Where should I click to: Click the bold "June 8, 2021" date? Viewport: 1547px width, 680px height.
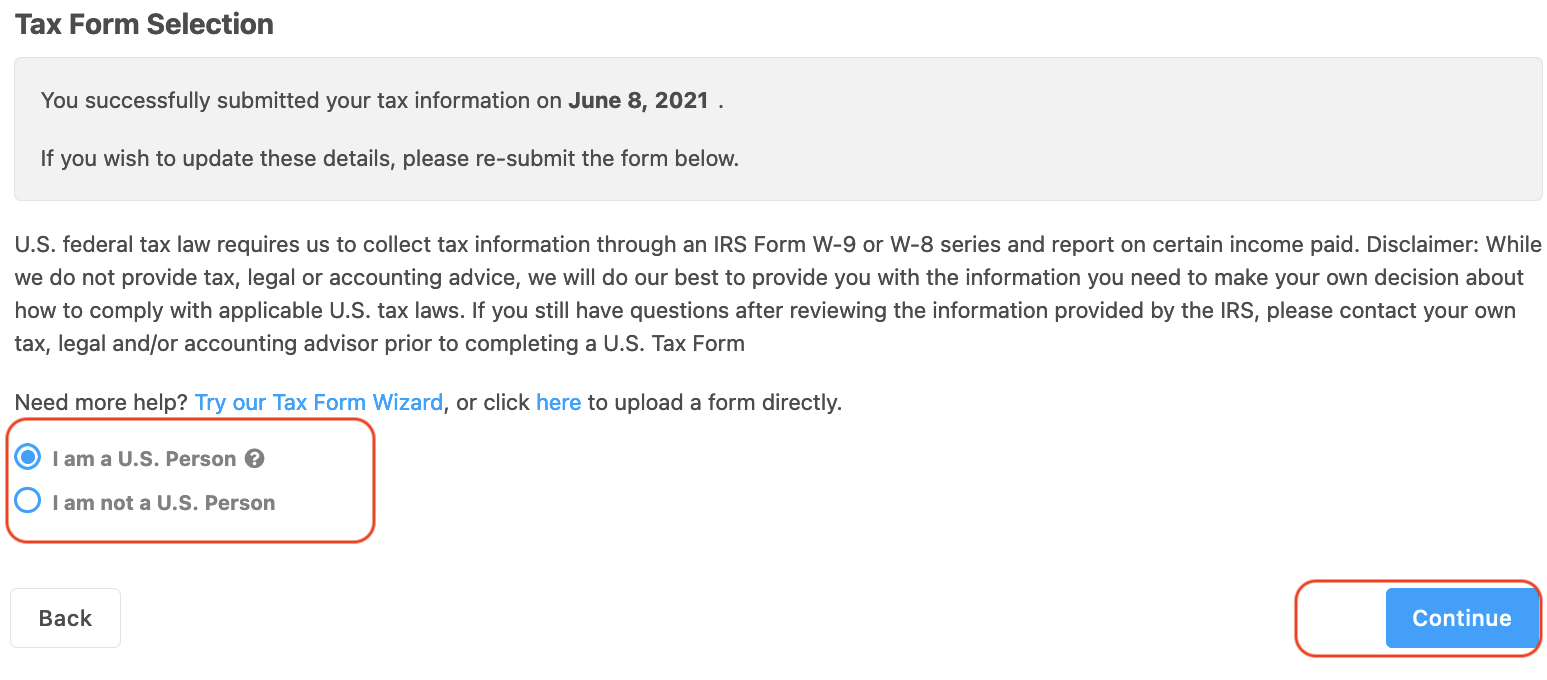(x=638, y=100)
